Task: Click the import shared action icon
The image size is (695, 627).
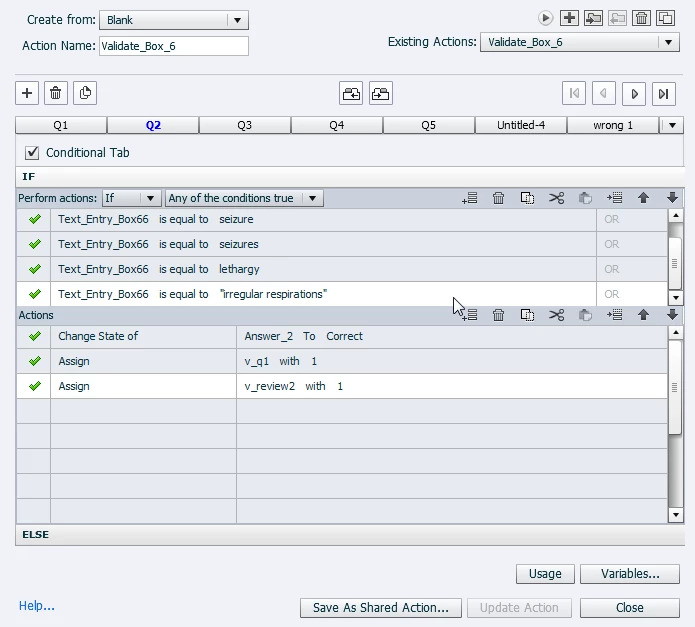Action: (593, 18)
